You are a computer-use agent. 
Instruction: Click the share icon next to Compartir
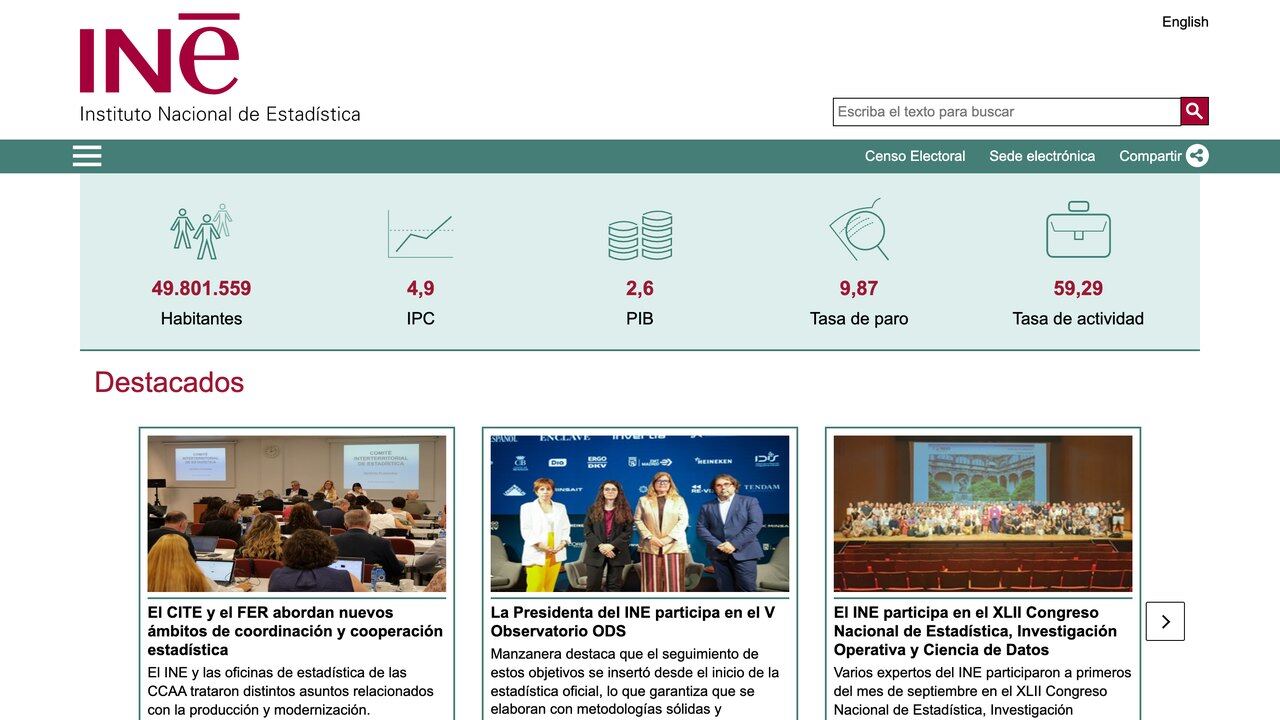(x=1197, y=156)
